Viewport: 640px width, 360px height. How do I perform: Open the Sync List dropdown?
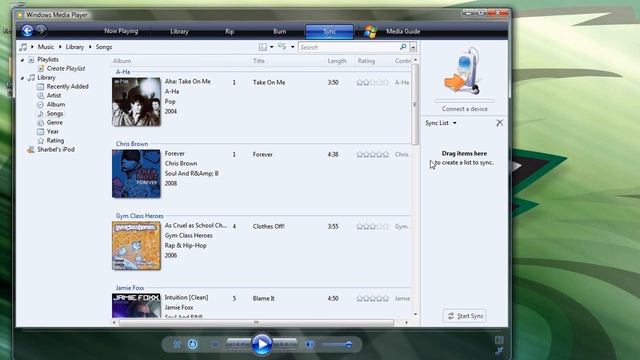pos(441,123)
